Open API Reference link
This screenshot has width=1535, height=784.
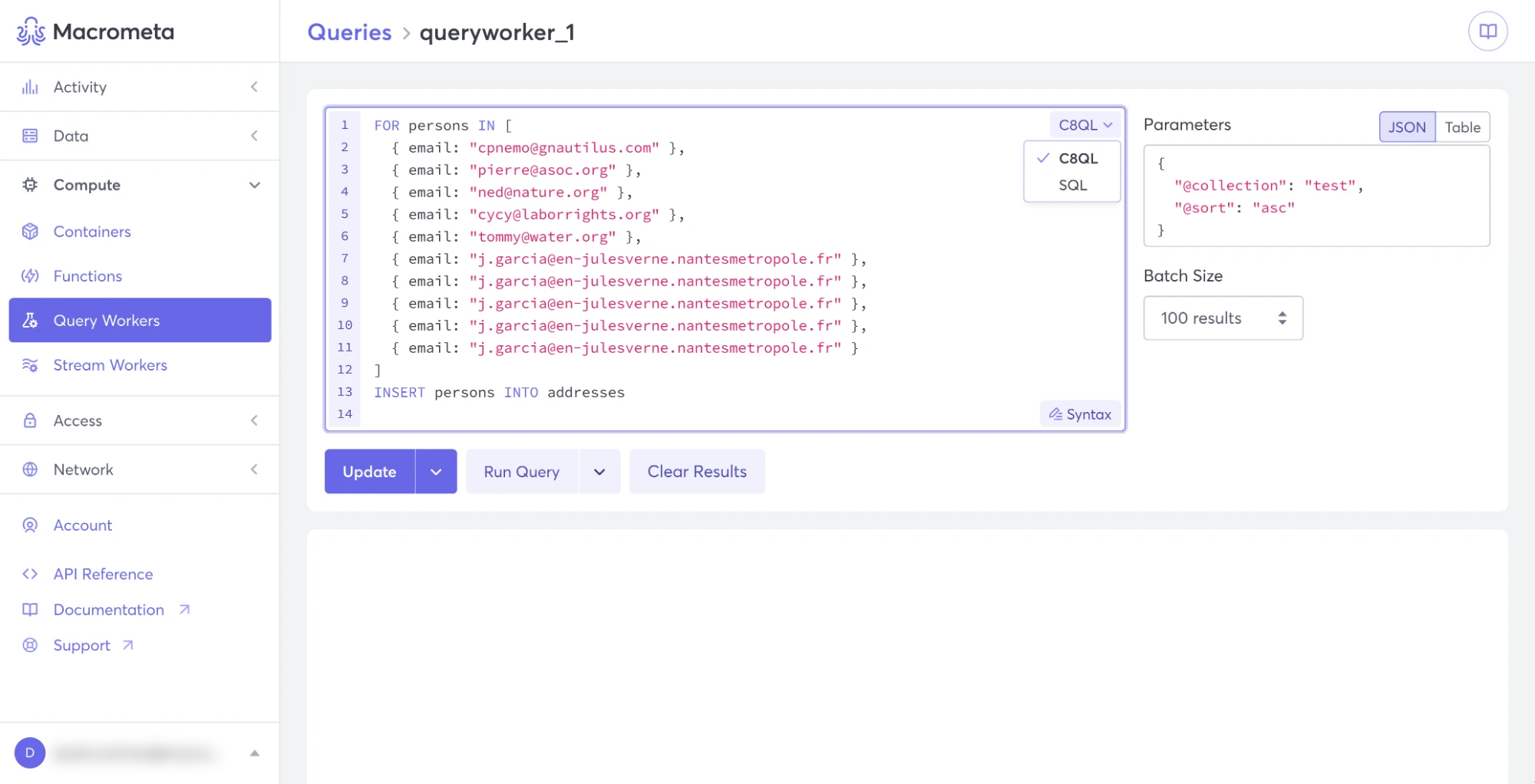103,574
